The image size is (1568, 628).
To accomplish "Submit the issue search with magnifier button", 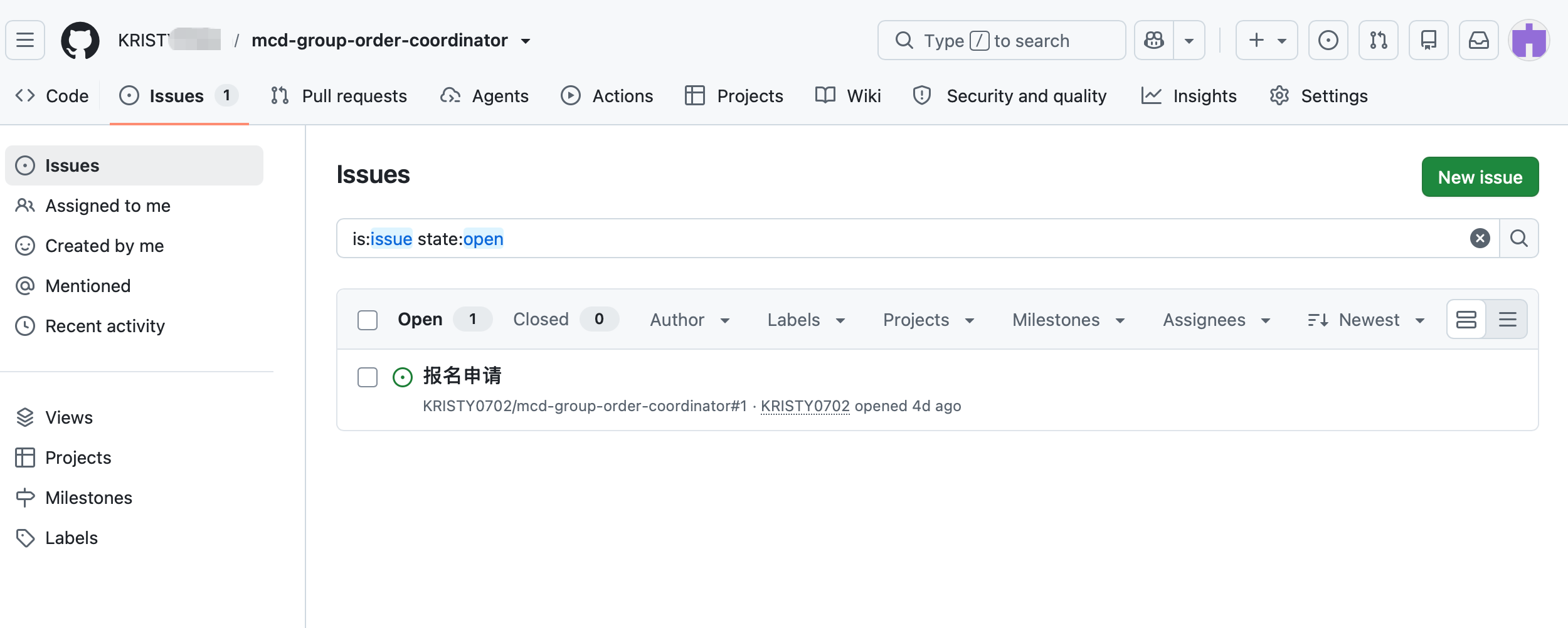I will point(1518,238).
